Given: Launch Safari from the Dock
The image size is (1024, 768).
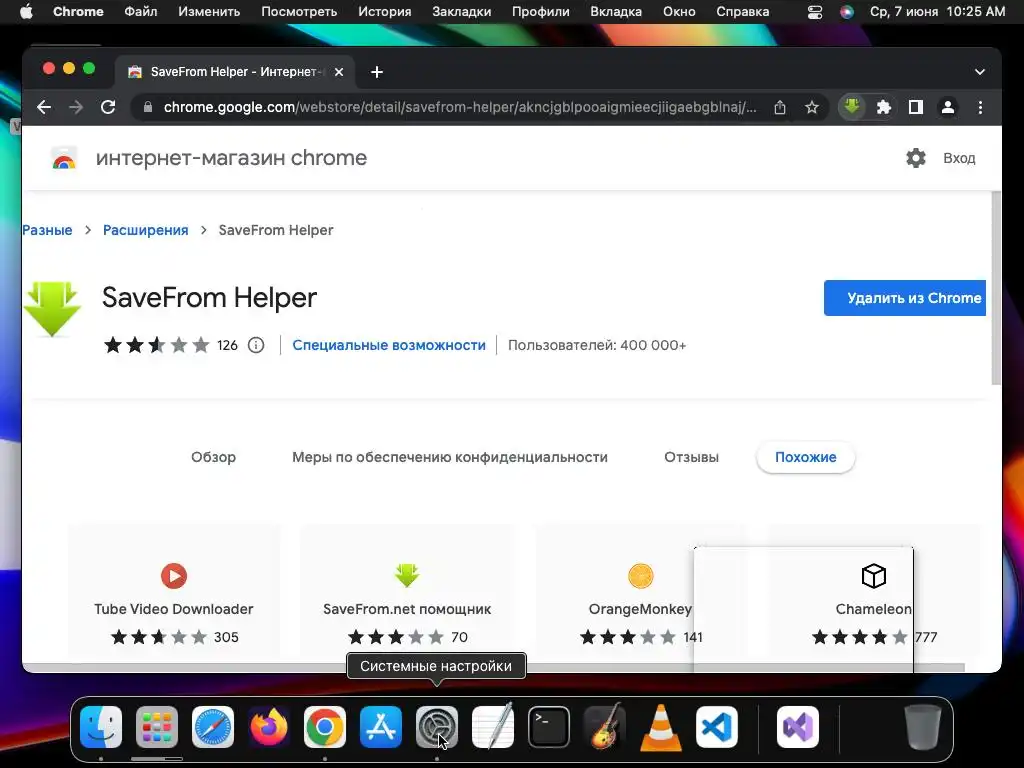Looking at the screenshot, I should point(213,727).
